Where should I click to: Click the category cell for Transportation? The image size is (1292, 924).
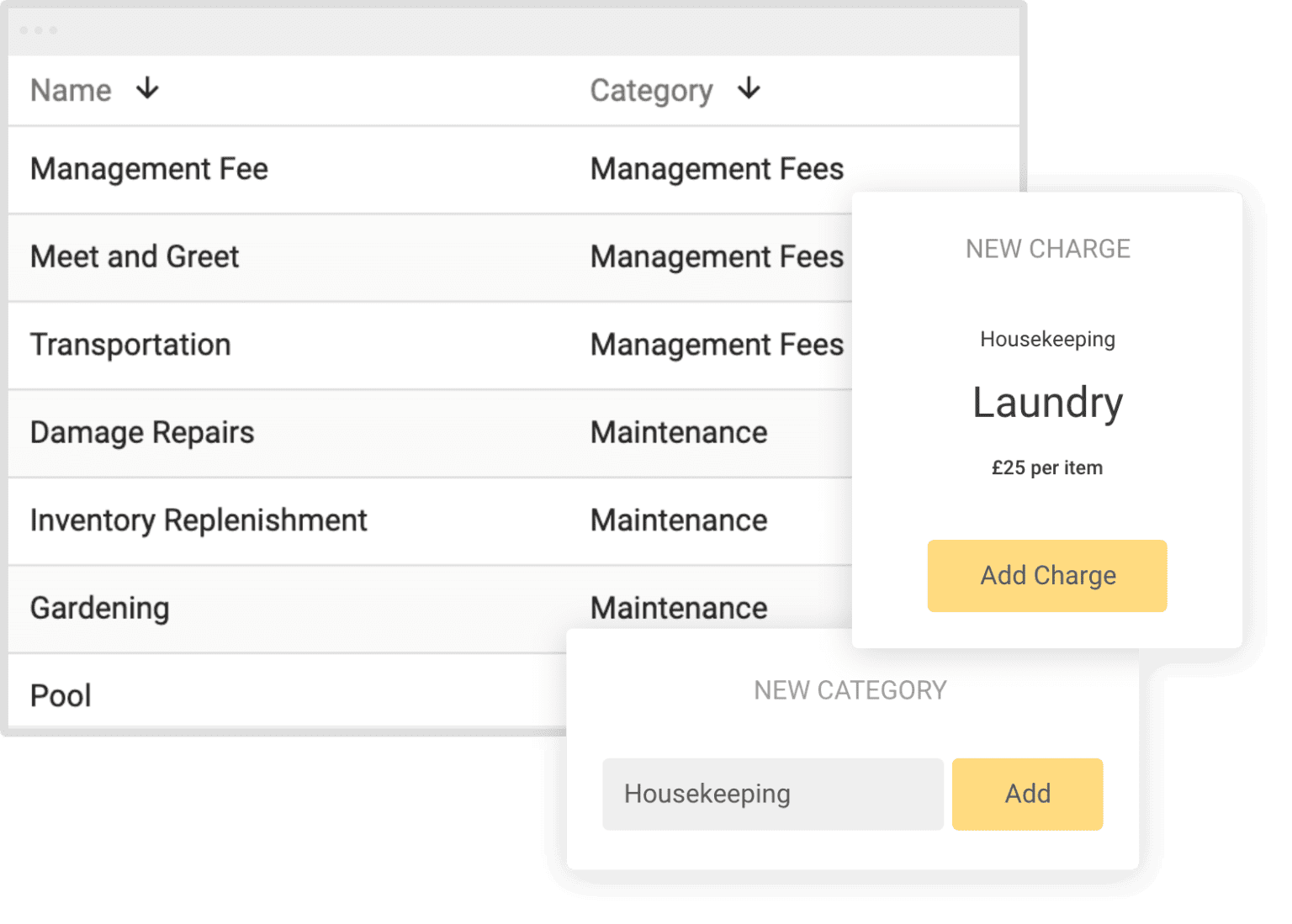tap(717, 345)
